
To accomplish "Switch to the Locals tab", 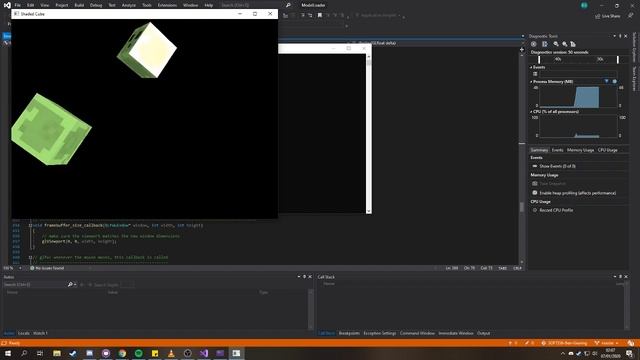I will [x=24, y=333].
